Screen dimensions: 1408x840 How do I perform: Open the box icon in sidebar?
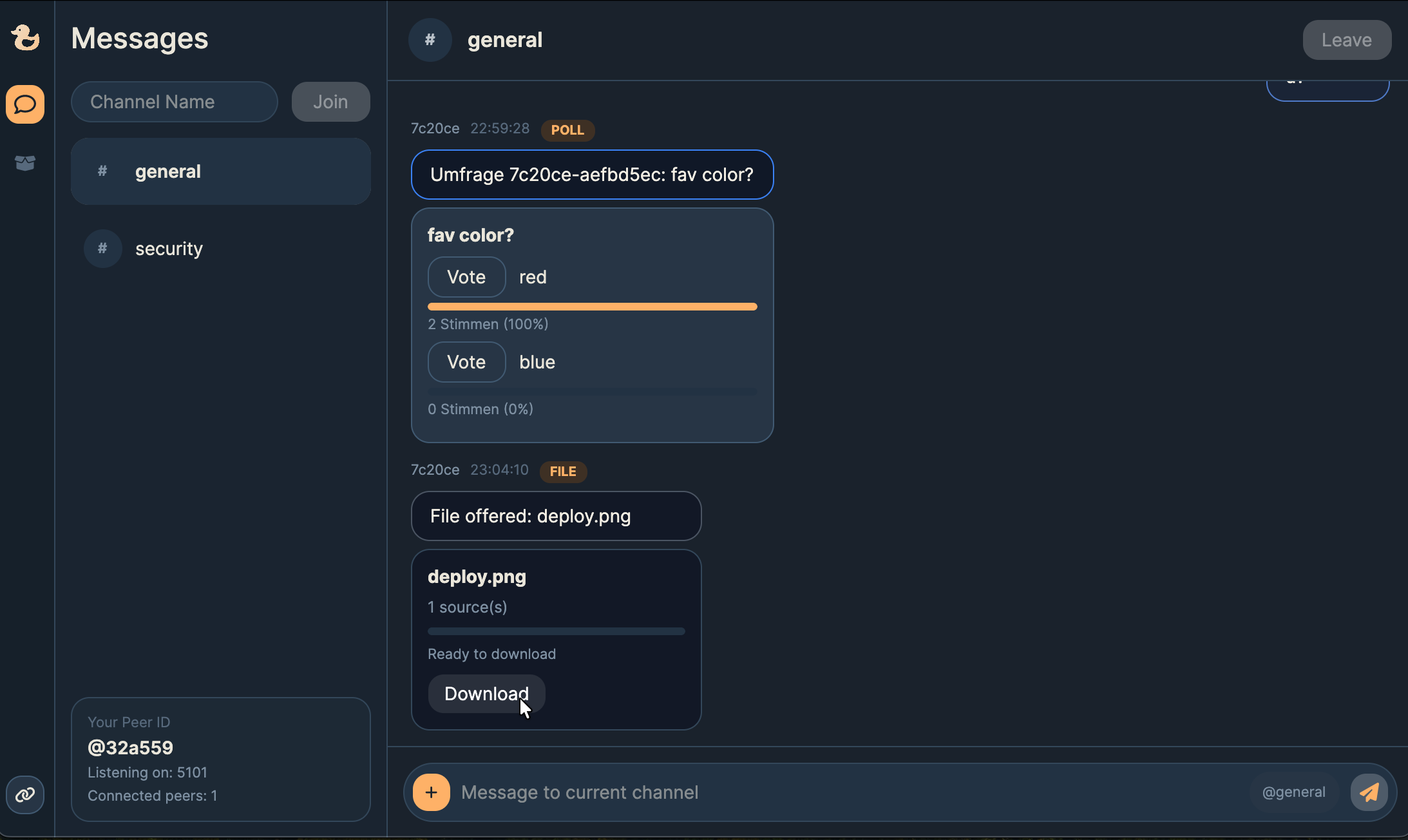pyautogui.click(x=25, y=163)
